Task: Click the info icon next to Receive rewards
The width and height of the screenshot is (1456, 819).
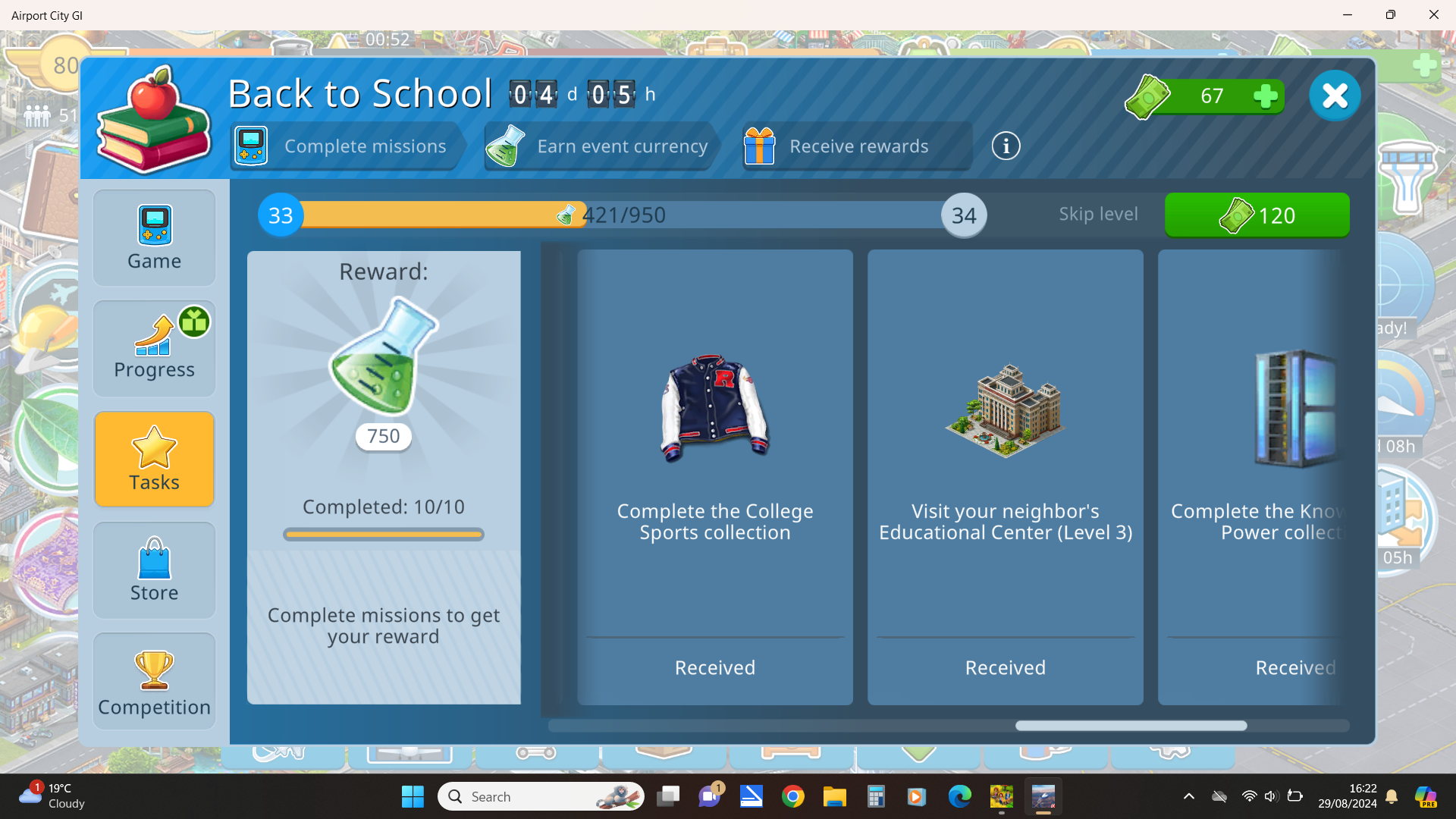Action: point(1006,146)
